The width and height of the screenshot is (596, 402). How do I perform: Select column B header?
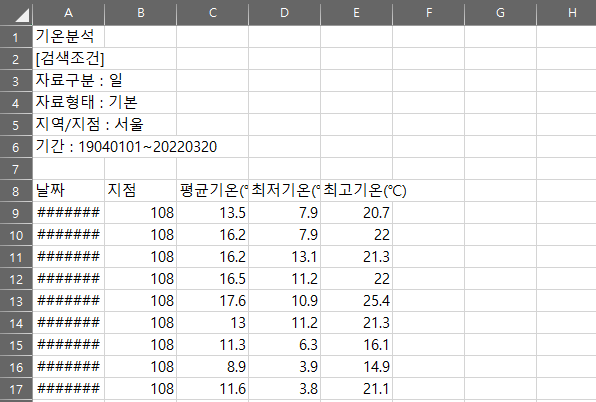pos(141,13)
